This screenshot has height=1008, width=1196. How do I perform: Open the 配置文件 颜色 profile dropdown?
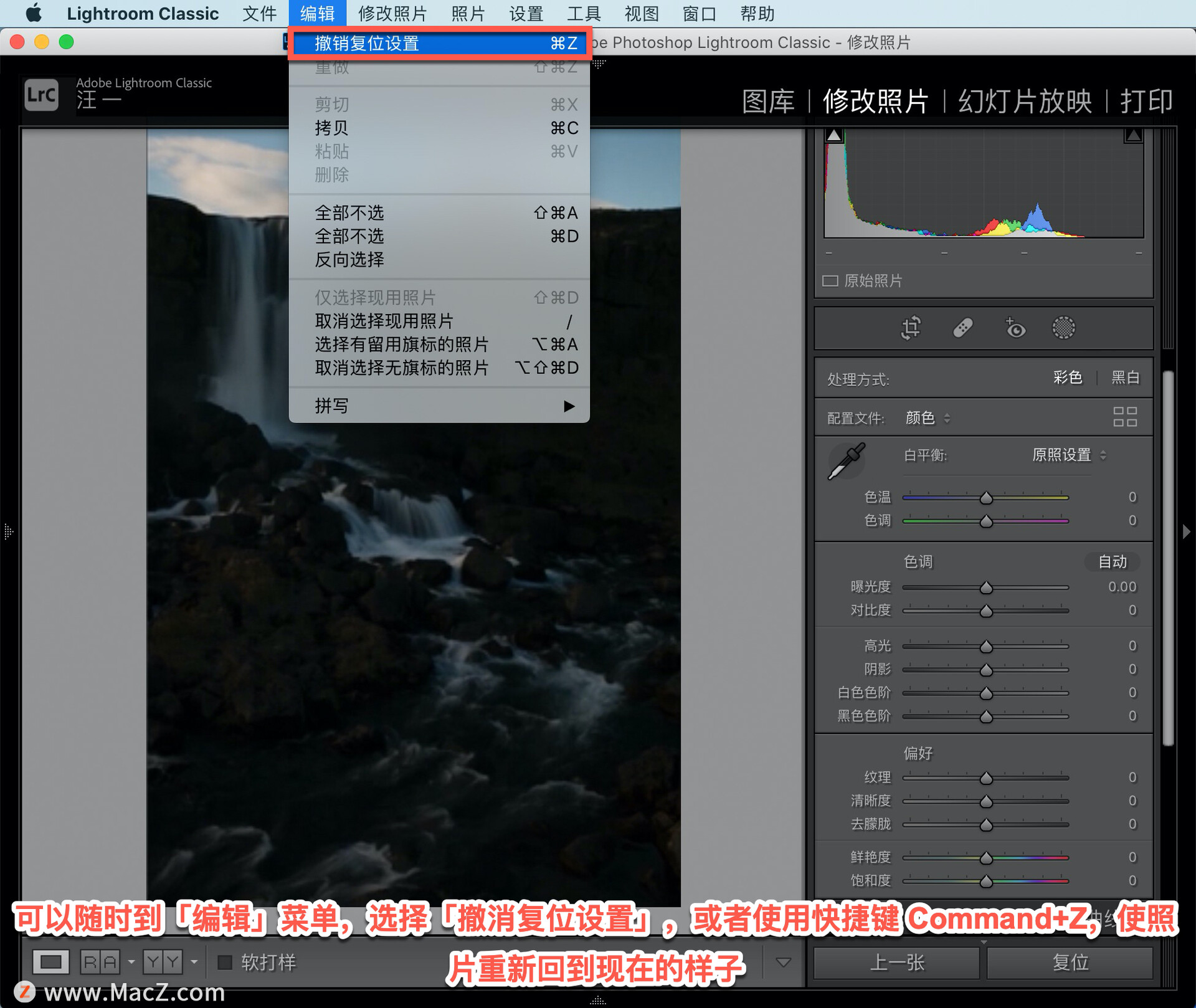click(927, 418)
